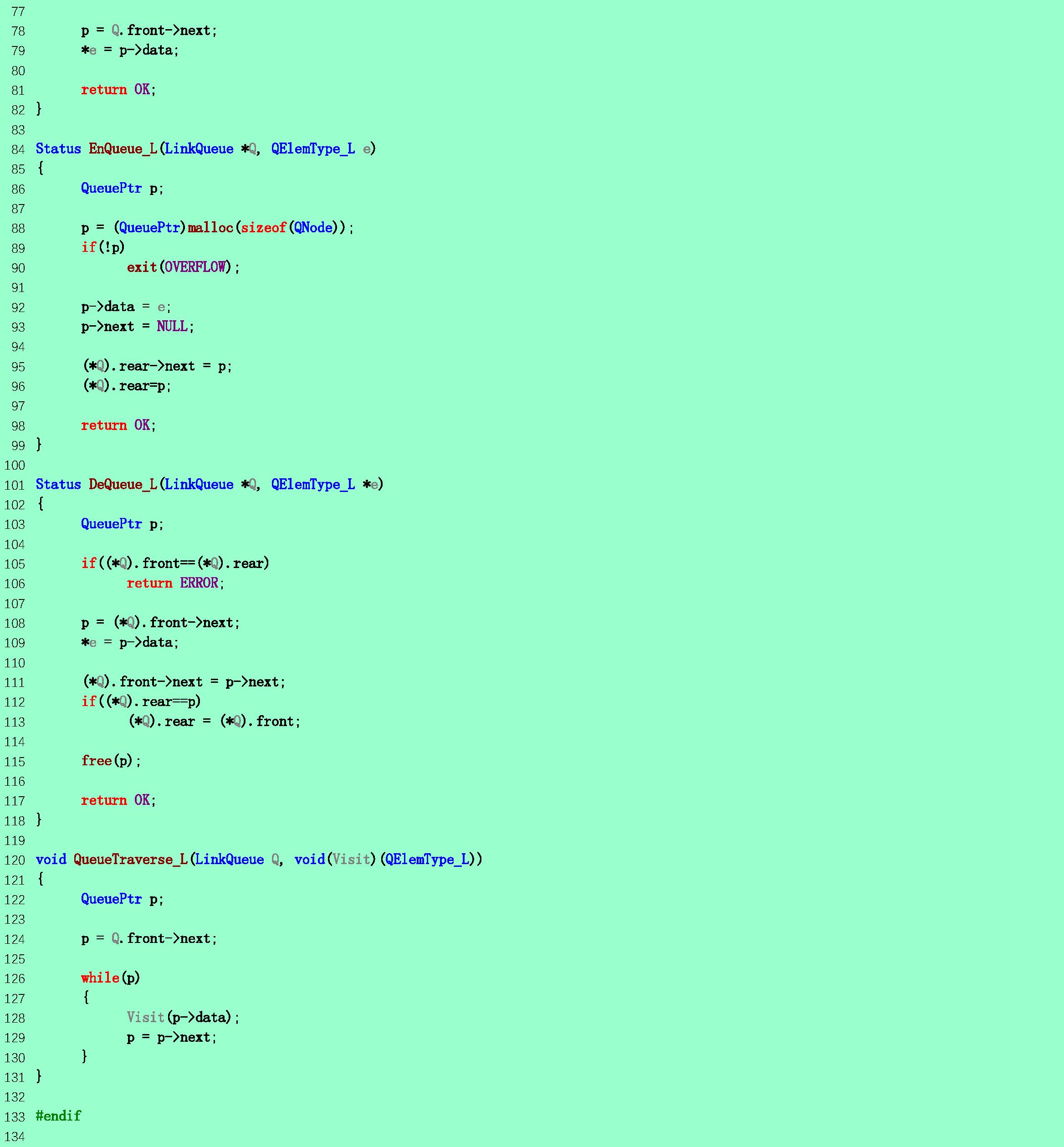
Task: Click Status keyword on line 84
Action: [x=58, y=149]
